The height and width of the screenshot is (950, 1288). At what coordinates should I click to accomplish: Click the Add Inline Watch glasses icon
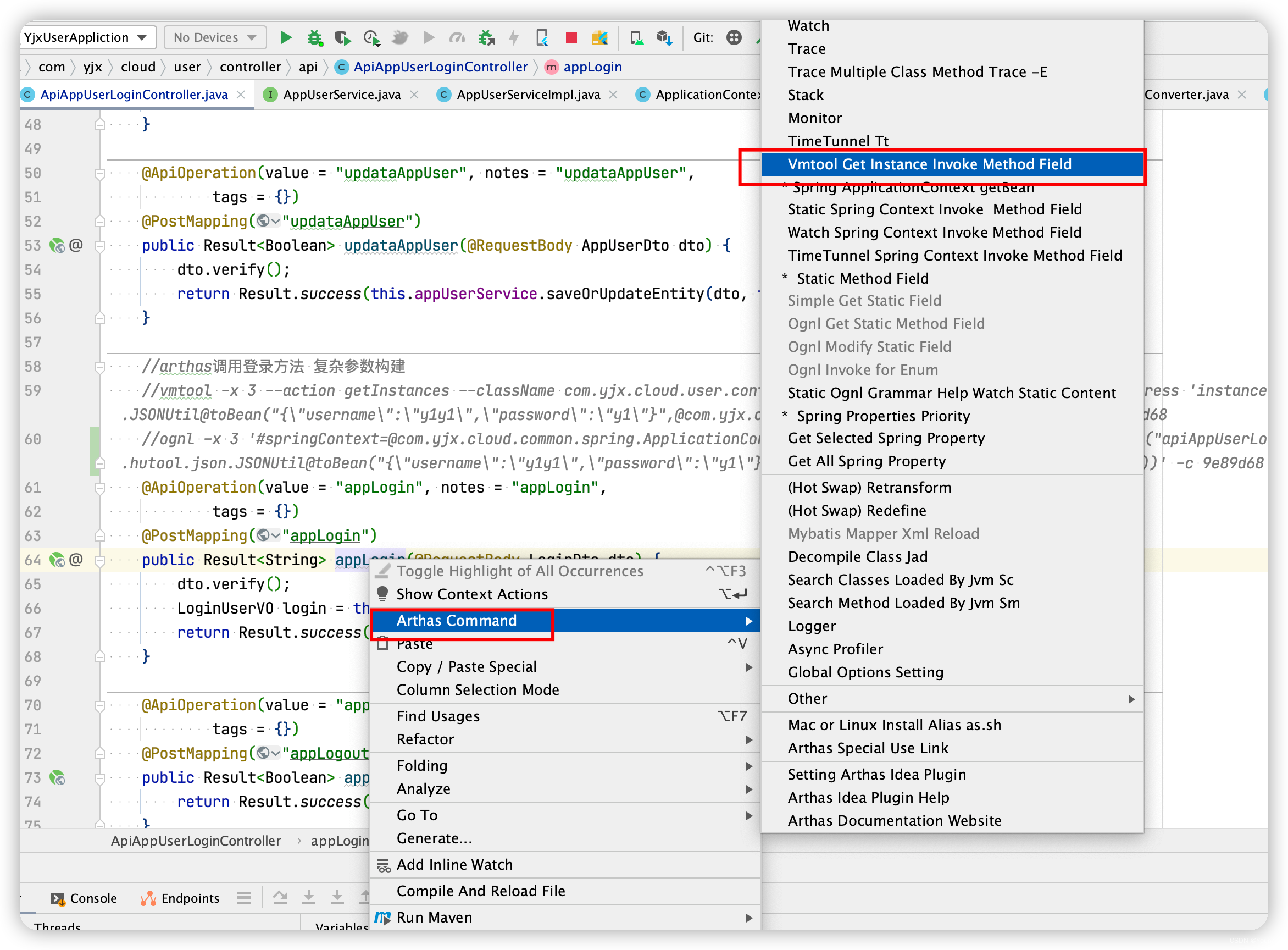[x=384, y=865]
